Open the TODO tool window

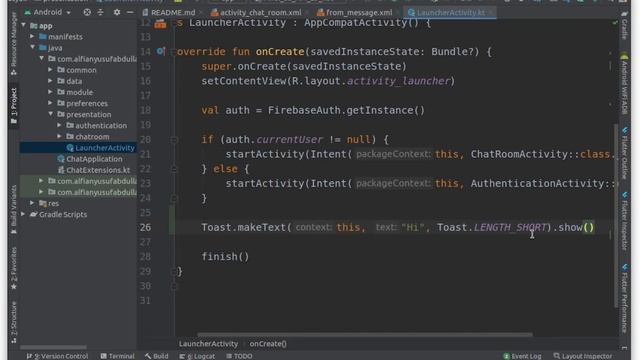pyautogui.click(x=239, y=356)
